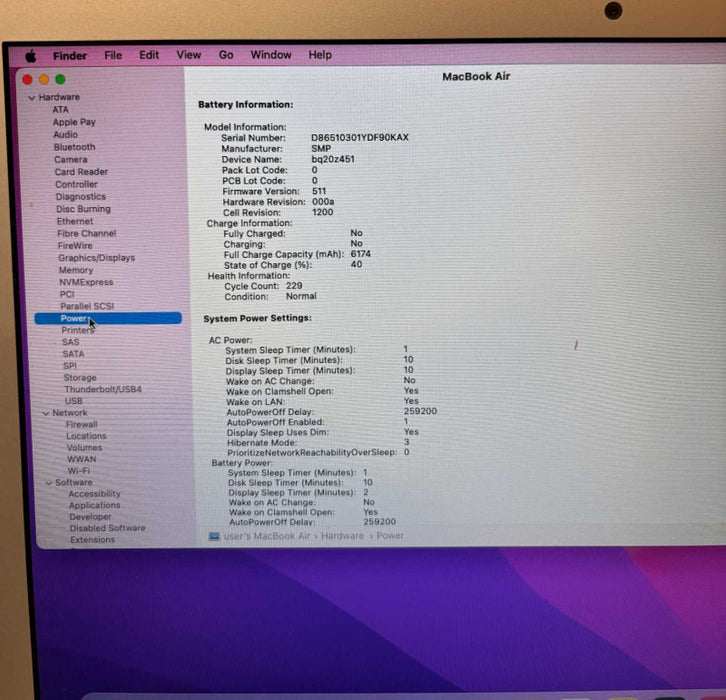
Task: Open the Window menu
Action: pyautogui.click(x=271, y=55)
